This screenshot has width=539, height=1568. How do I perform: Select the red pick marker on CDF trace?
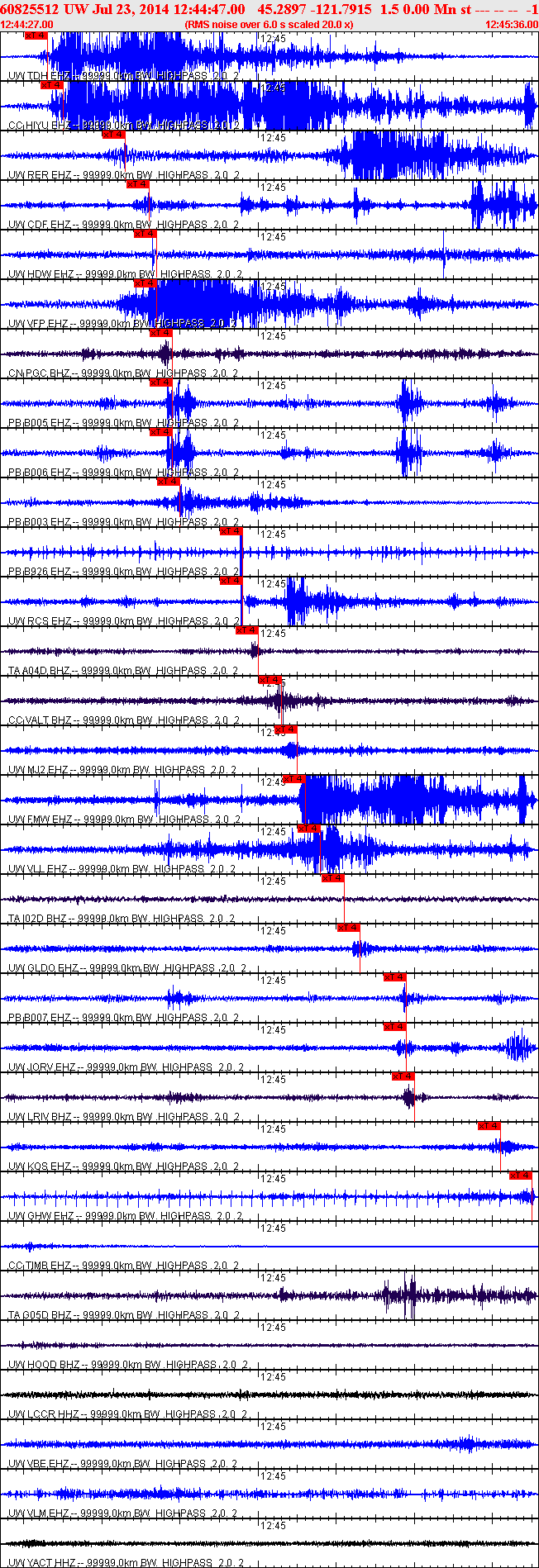[x=138, y=184]
